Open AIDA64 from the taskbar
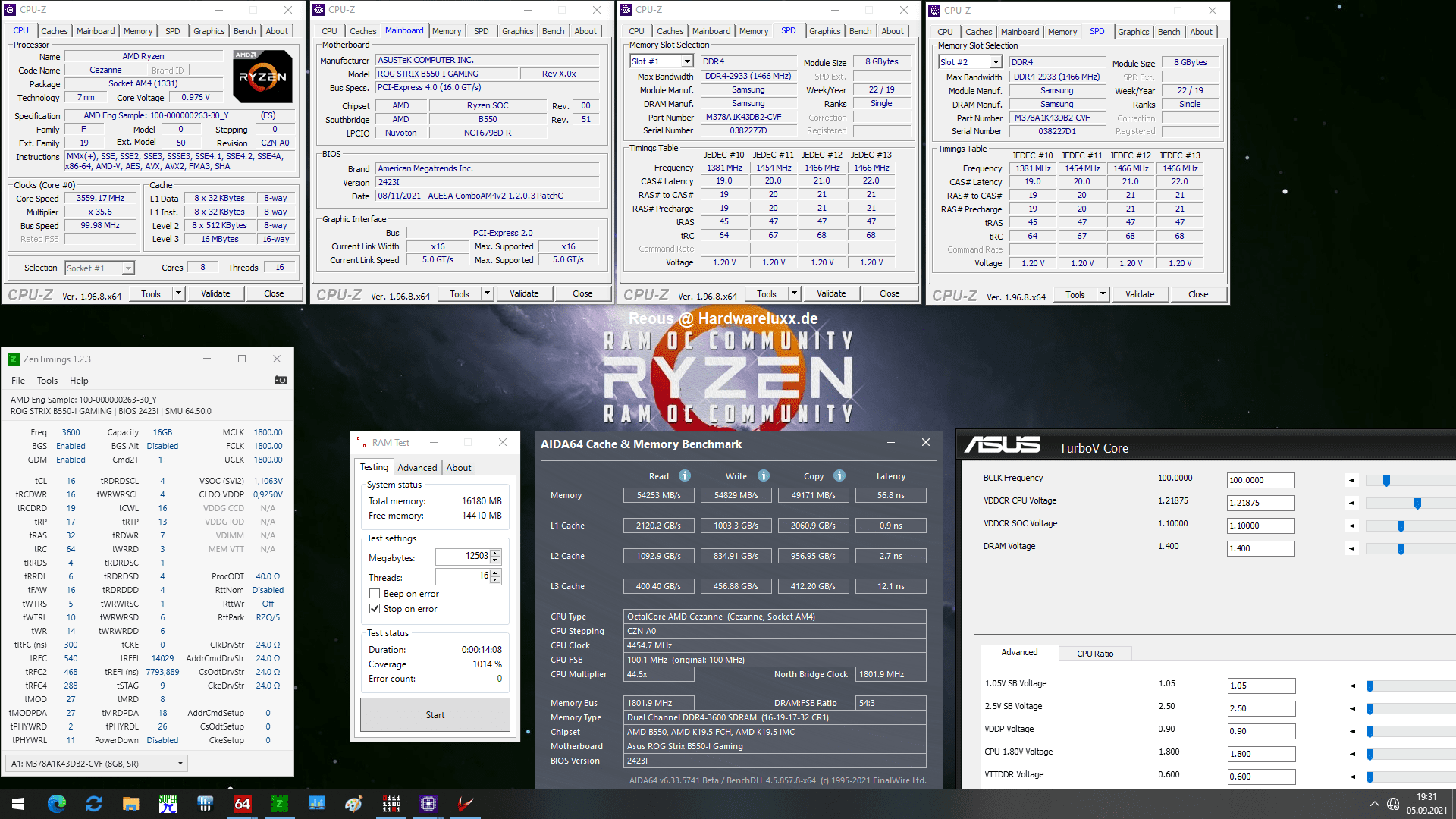 click(242, 804)
